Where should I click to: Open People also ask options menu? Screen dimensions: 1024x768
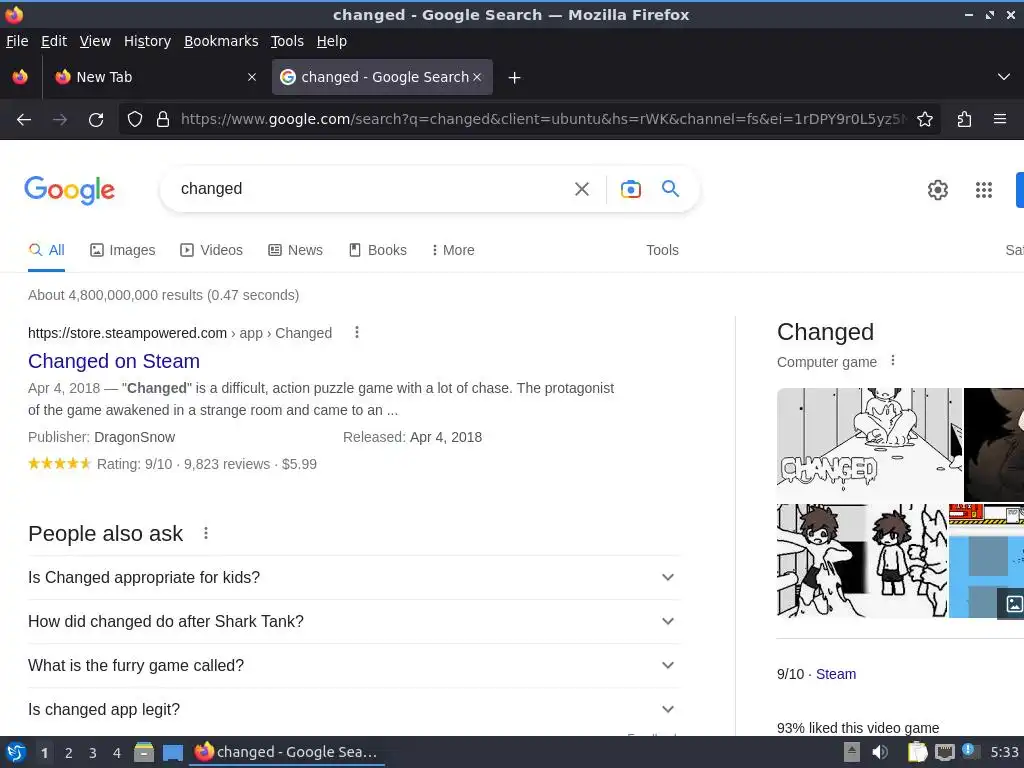[206, 534]
